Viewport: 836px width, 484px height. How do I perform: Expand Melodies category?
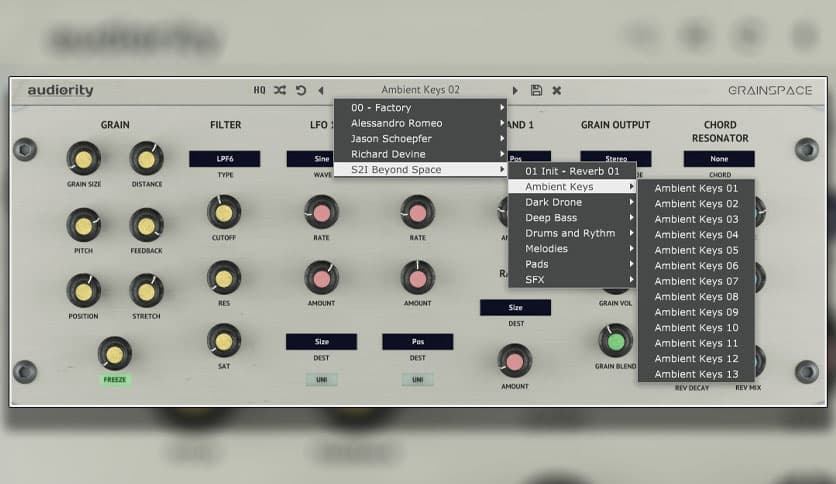pyautogui.click(x=572, y=248)
